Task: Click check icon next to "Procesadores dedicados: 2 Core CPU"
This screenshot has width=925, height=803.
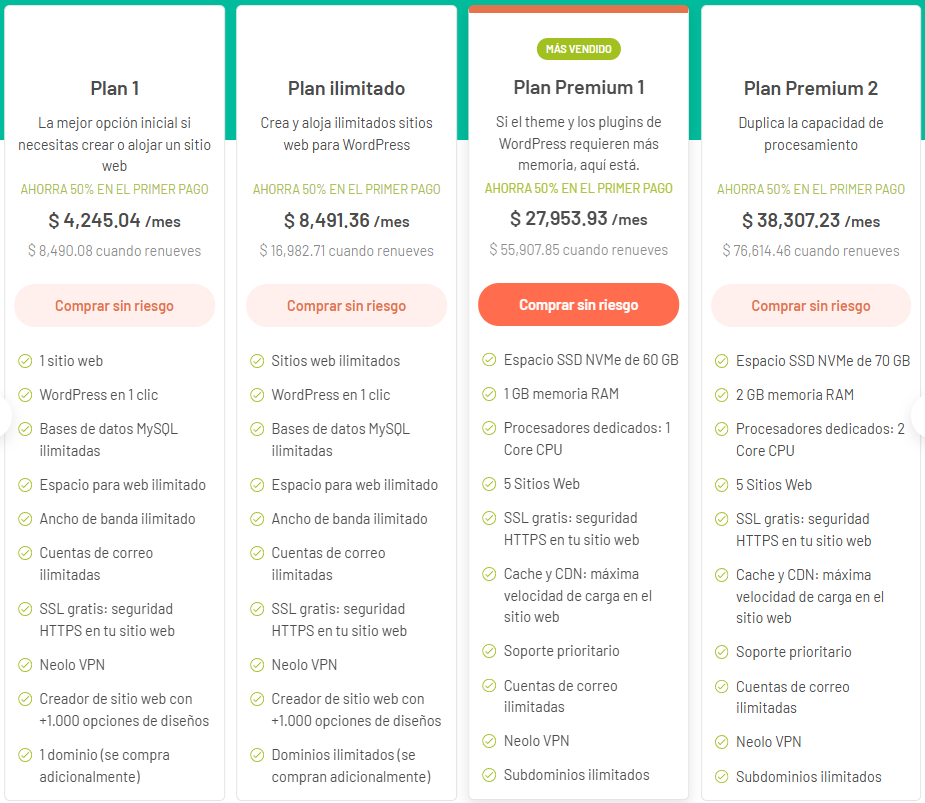Action: pos(721,429)
